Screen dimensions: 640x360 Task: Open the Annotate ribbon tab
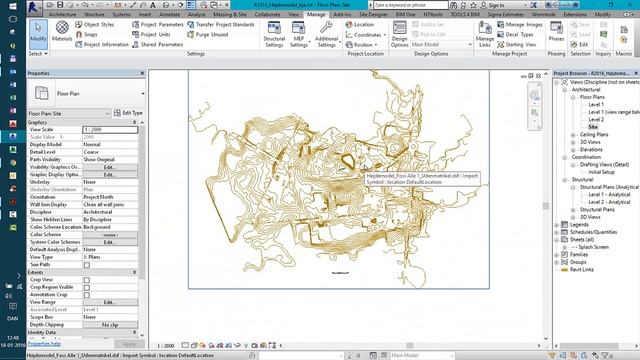click(x=169, y=14)
